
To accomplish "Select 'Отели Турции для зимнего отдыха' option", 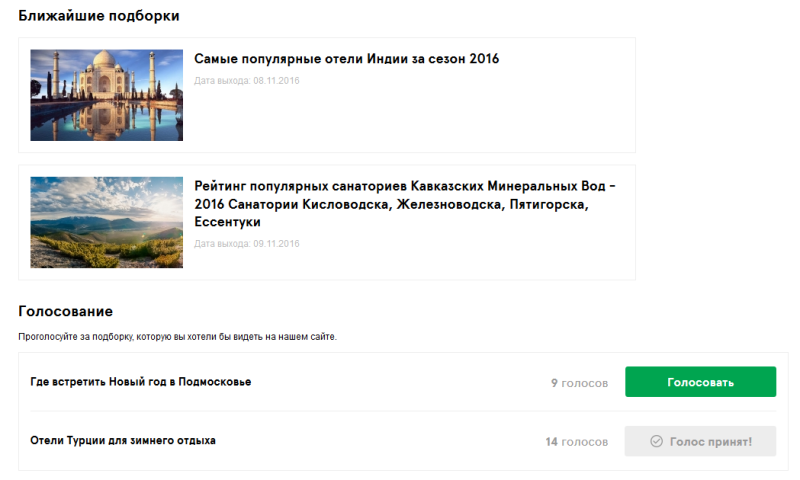I will [x=123, y=440].
